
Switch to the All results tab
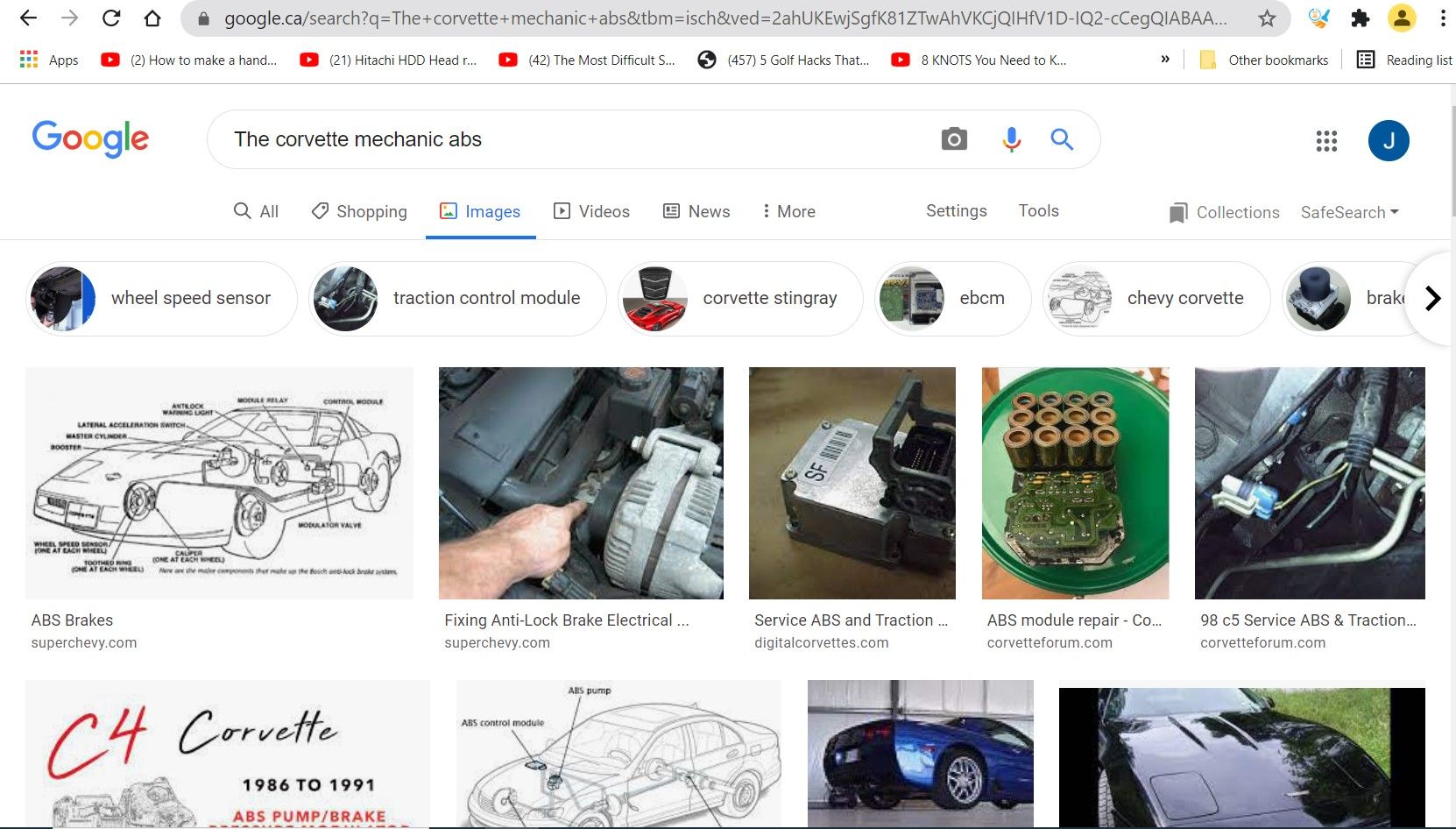tap(256, 211)
